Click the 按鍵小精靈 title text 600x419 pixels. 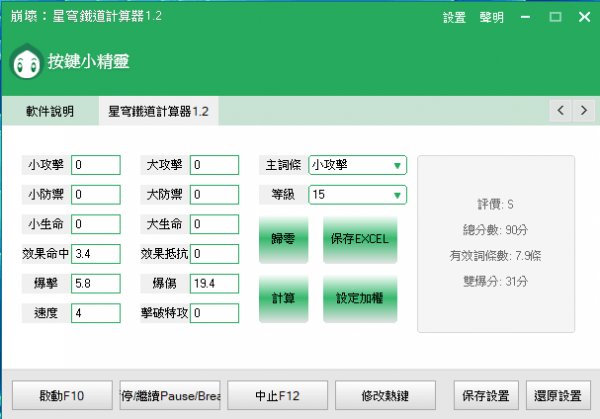click(88, 62)
